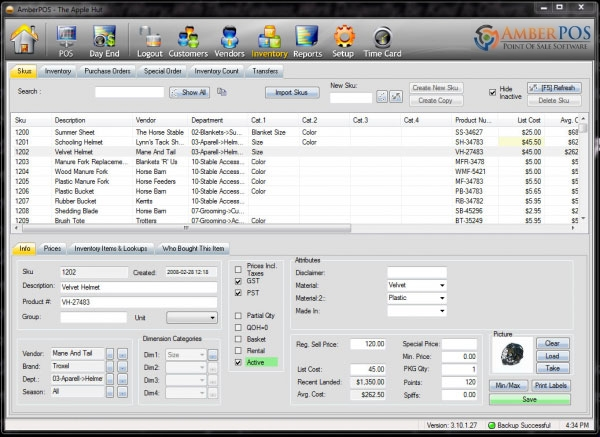Open the Reports module

point(308,39)
